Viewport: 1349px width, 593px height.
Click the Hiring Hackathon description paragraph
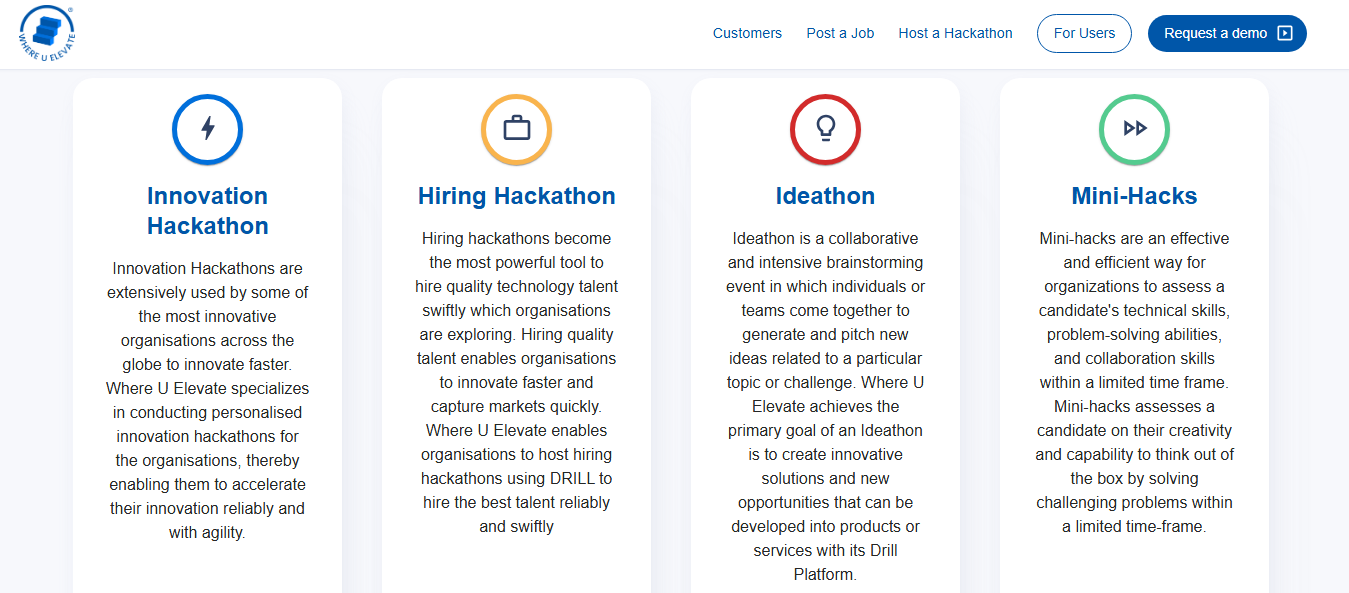pos(516,382)
